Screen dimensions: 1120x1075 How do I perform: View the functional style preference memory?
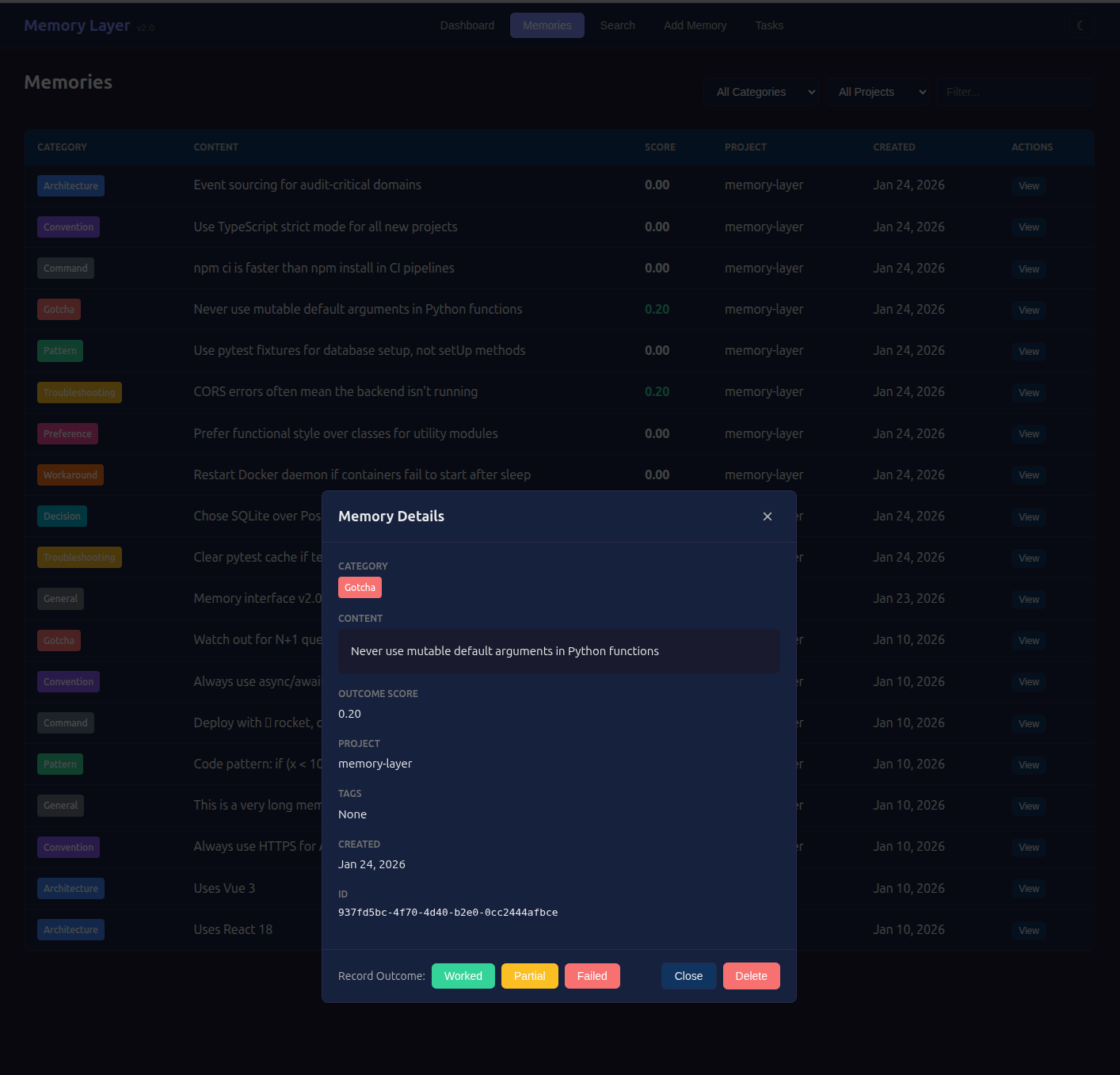(x=1029, y=434)
